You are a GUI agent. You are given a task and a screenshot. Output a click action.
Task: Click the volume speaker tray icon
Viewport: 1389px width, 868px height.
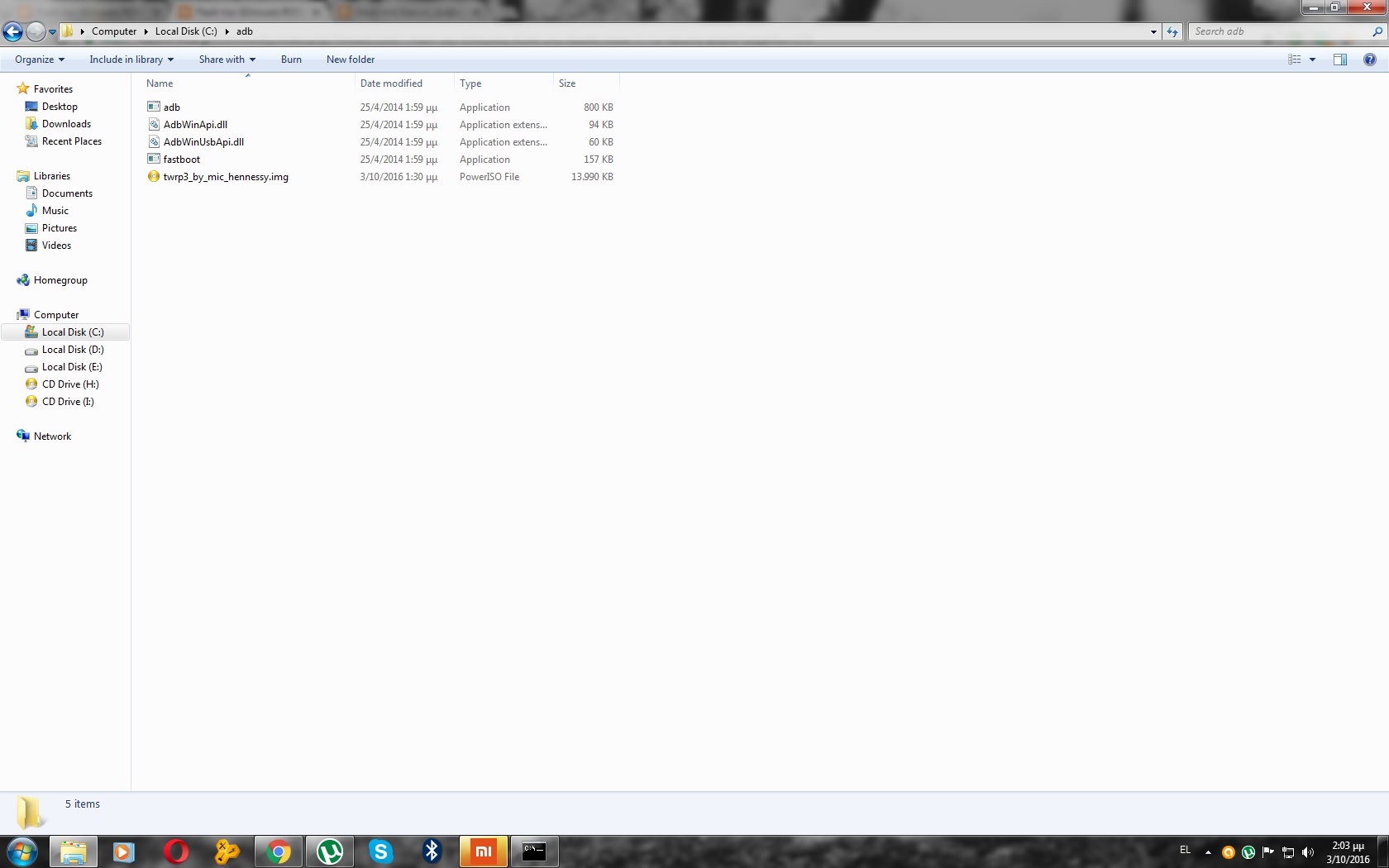pyautogui.click(x=1307, y=852)
